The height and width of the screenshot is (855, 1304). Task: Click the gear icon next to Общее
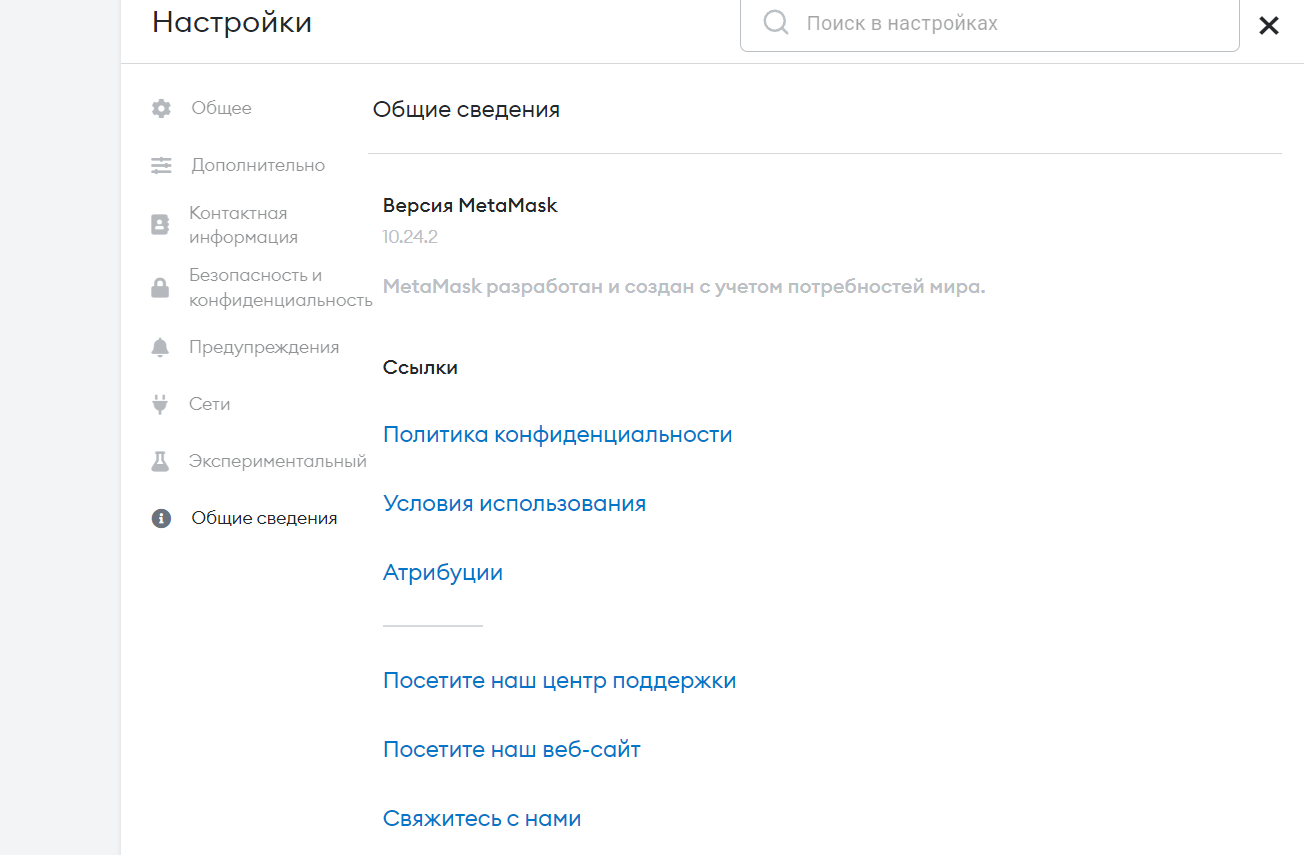tap(161, 108)
